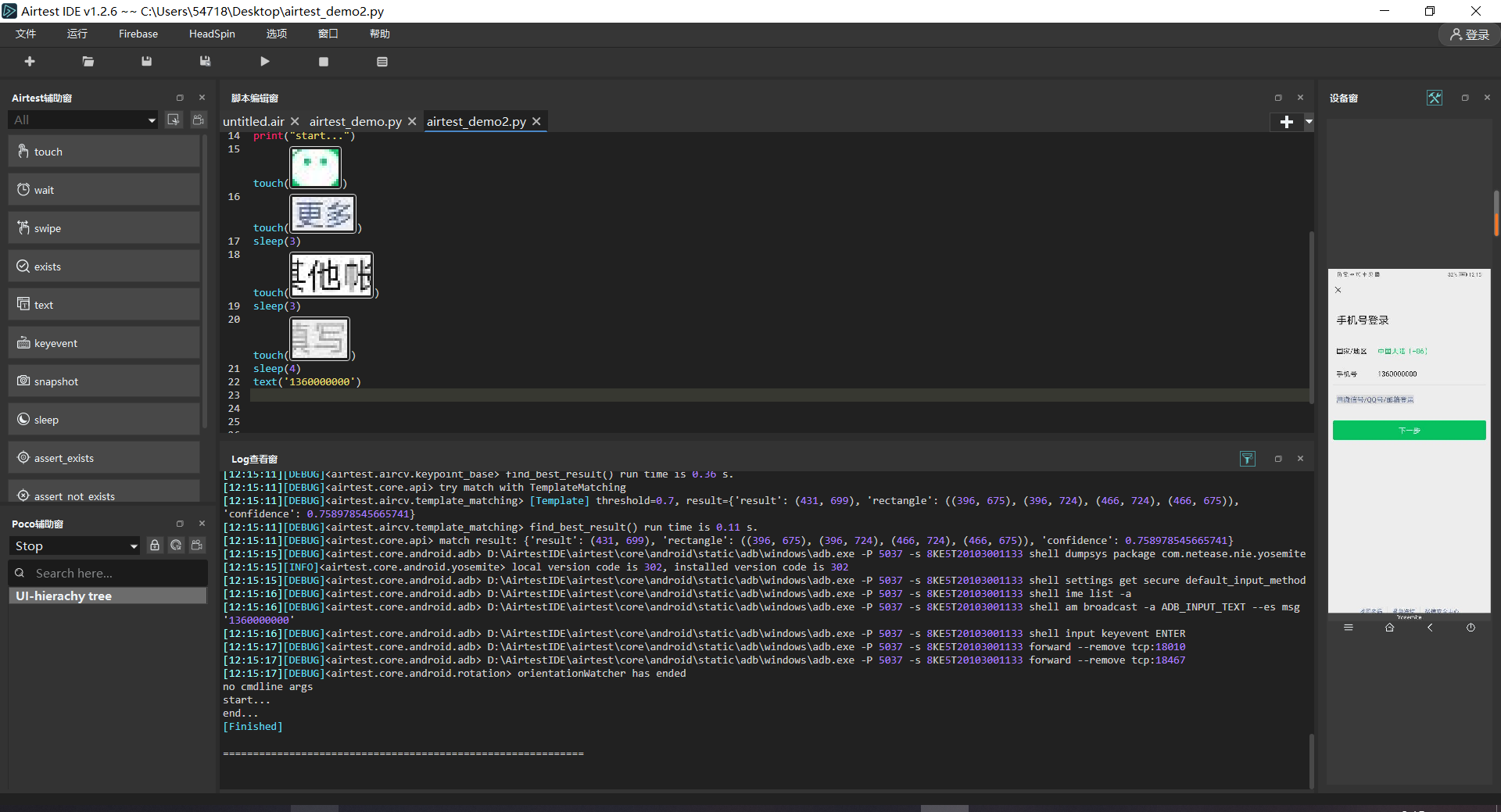Image resolution: width=1501 pixels, height=812 pixels.
Task: Open the 文件 menu
Action: pyautogui.click(x=26, y=34)
